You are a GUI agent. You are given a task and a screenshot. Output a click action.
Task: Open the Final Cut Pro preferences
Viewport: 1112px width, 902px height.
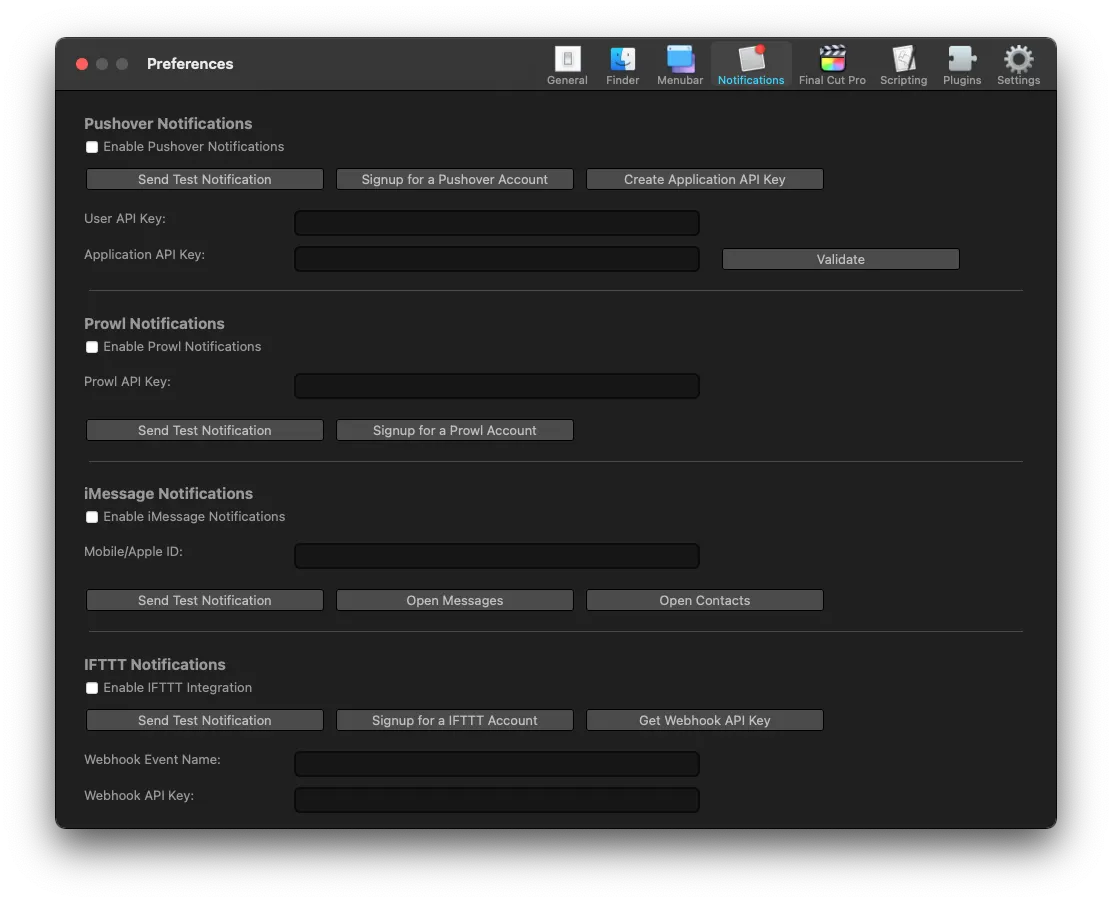[832, 65]
